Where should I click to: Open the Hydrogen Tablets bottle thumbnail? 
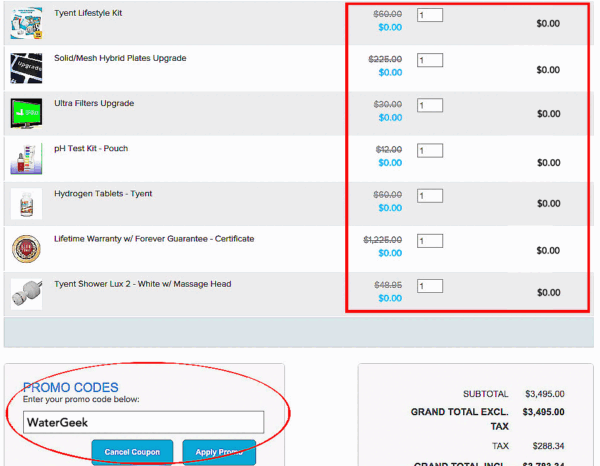26,204
